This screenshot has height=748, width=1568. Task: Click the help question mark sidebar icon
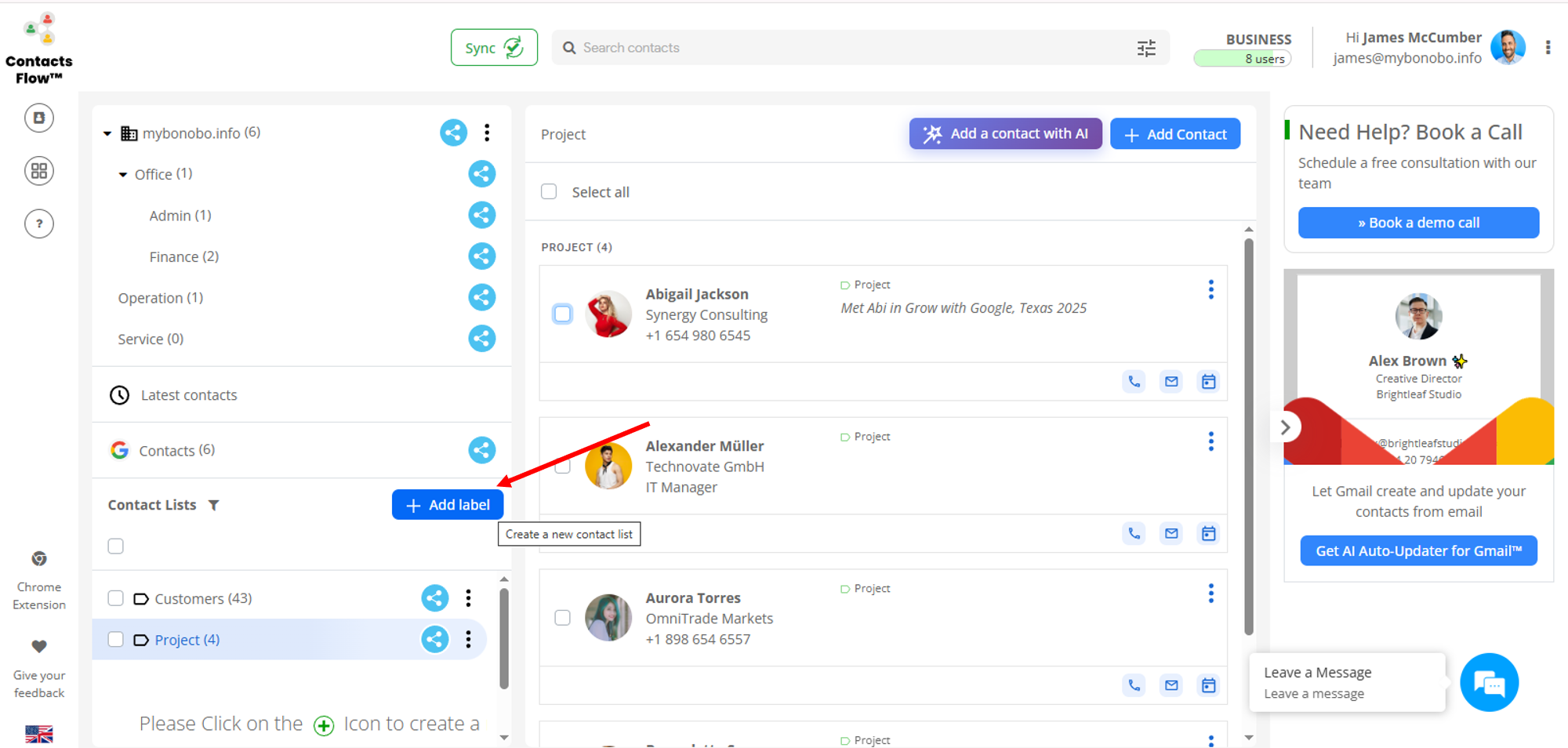(39, 224)
